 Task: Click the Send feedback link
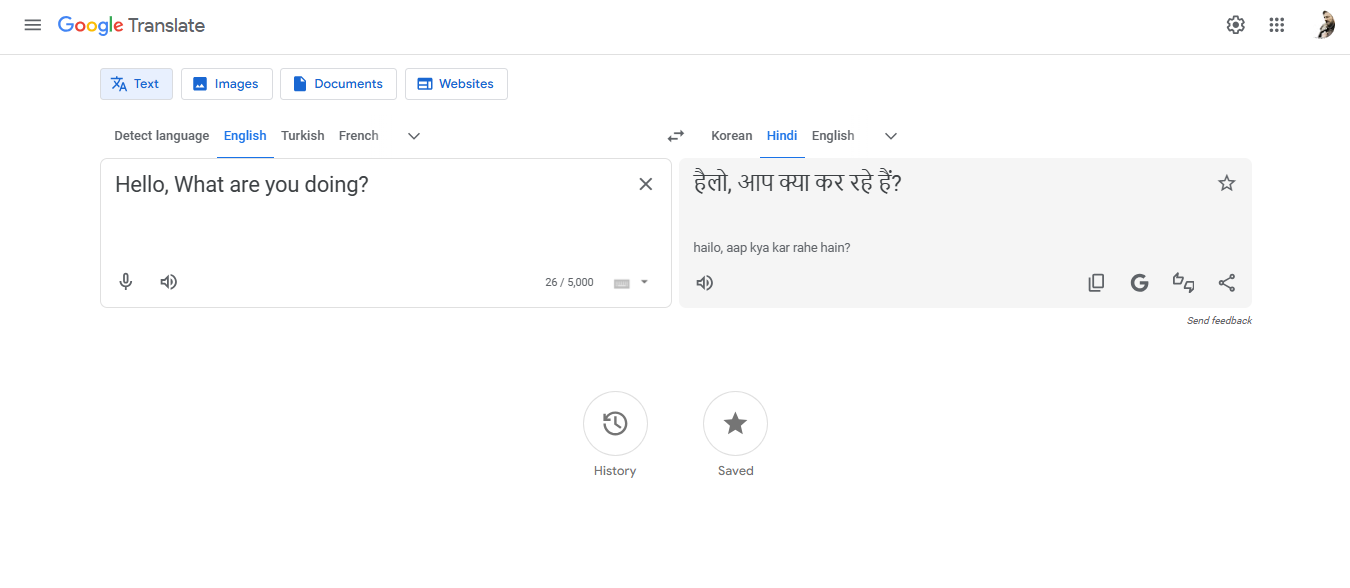tap(1219, 321)
